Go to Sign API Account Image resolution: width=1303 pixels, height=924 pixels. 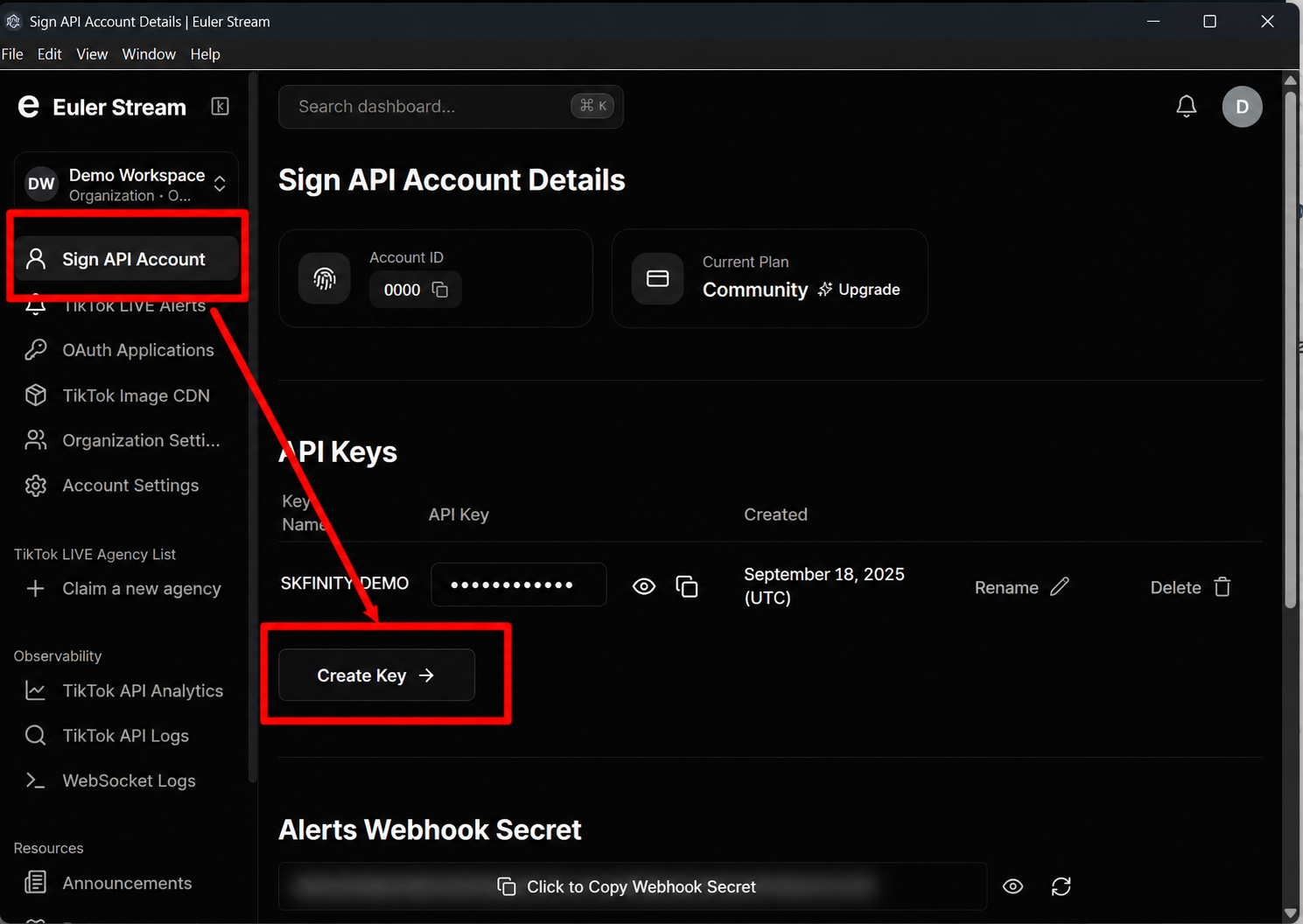point(126,259)
